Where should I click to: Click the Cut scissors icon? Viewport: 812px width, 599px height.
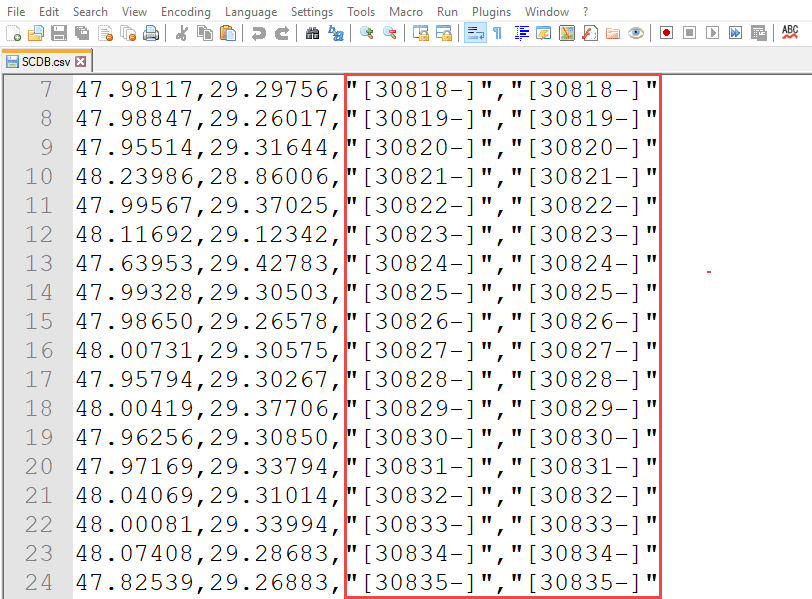(x=182, y=33)
